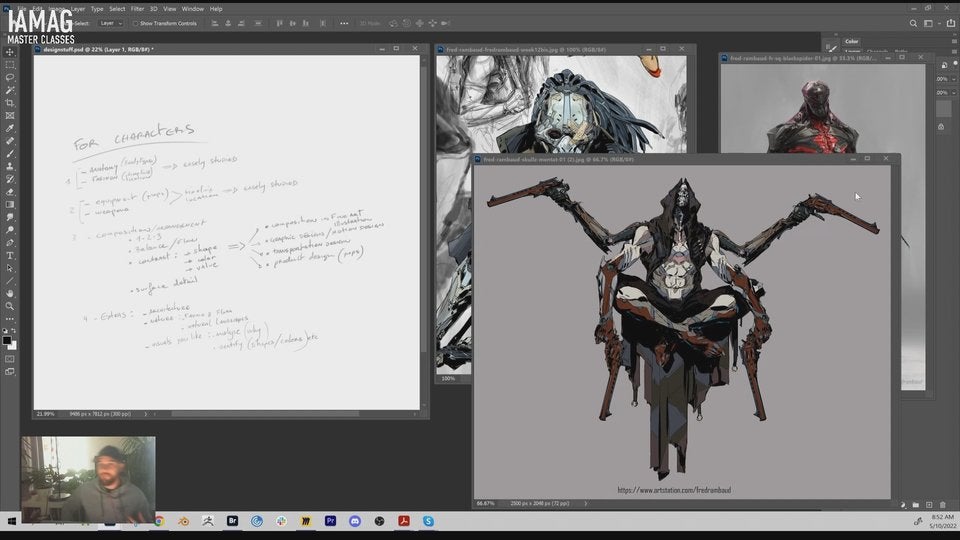Select the Horizontal Type tool
Screen dimensions: 960x540
tap(10, 256)
